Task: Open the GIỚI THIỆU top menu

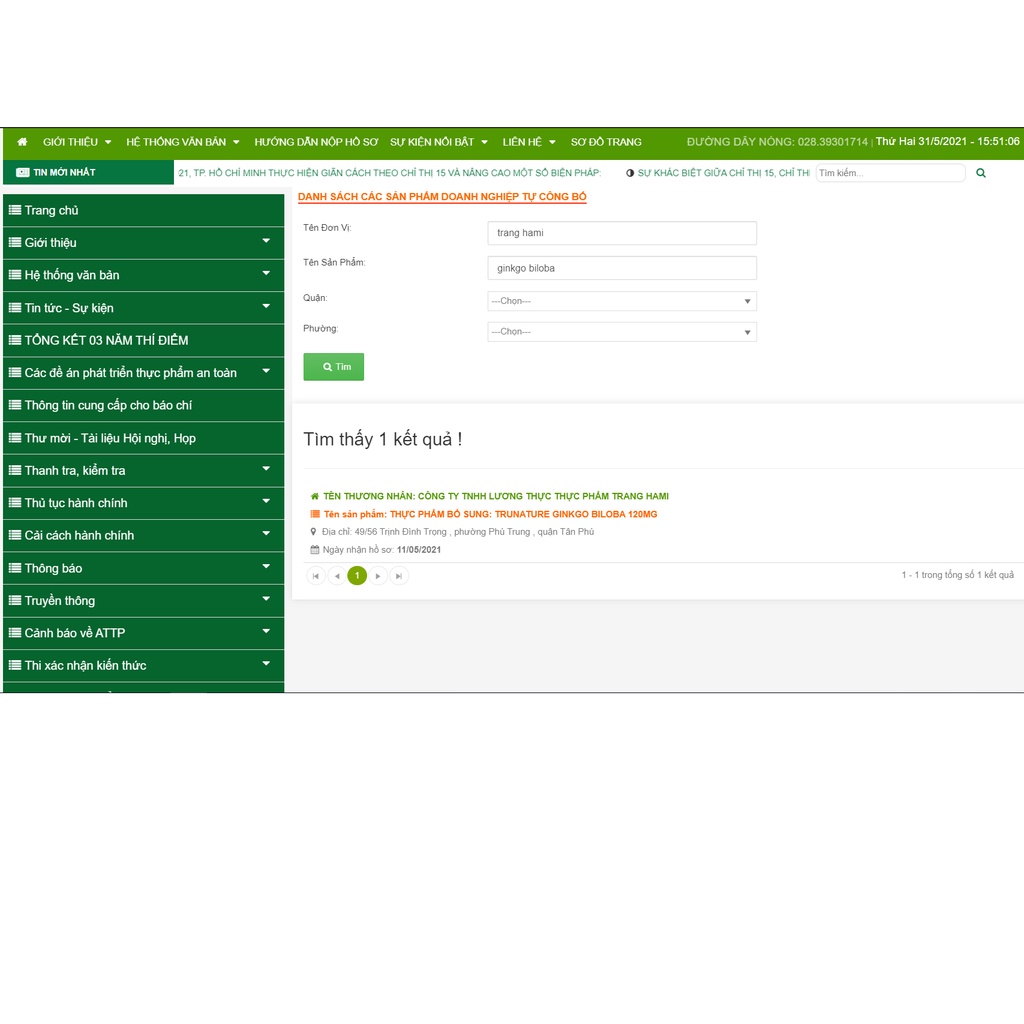Action: [77, 142]
